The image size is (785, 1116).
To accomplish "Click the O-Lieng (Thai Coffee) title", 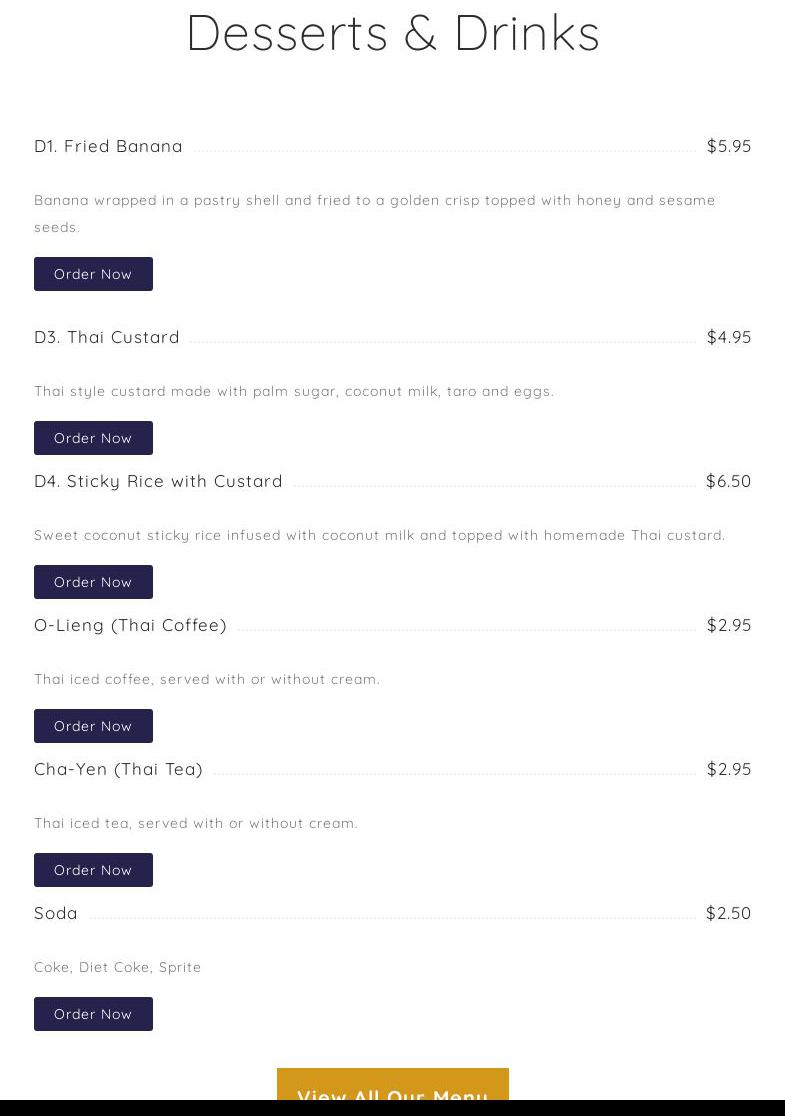I will tap(130, 625).
